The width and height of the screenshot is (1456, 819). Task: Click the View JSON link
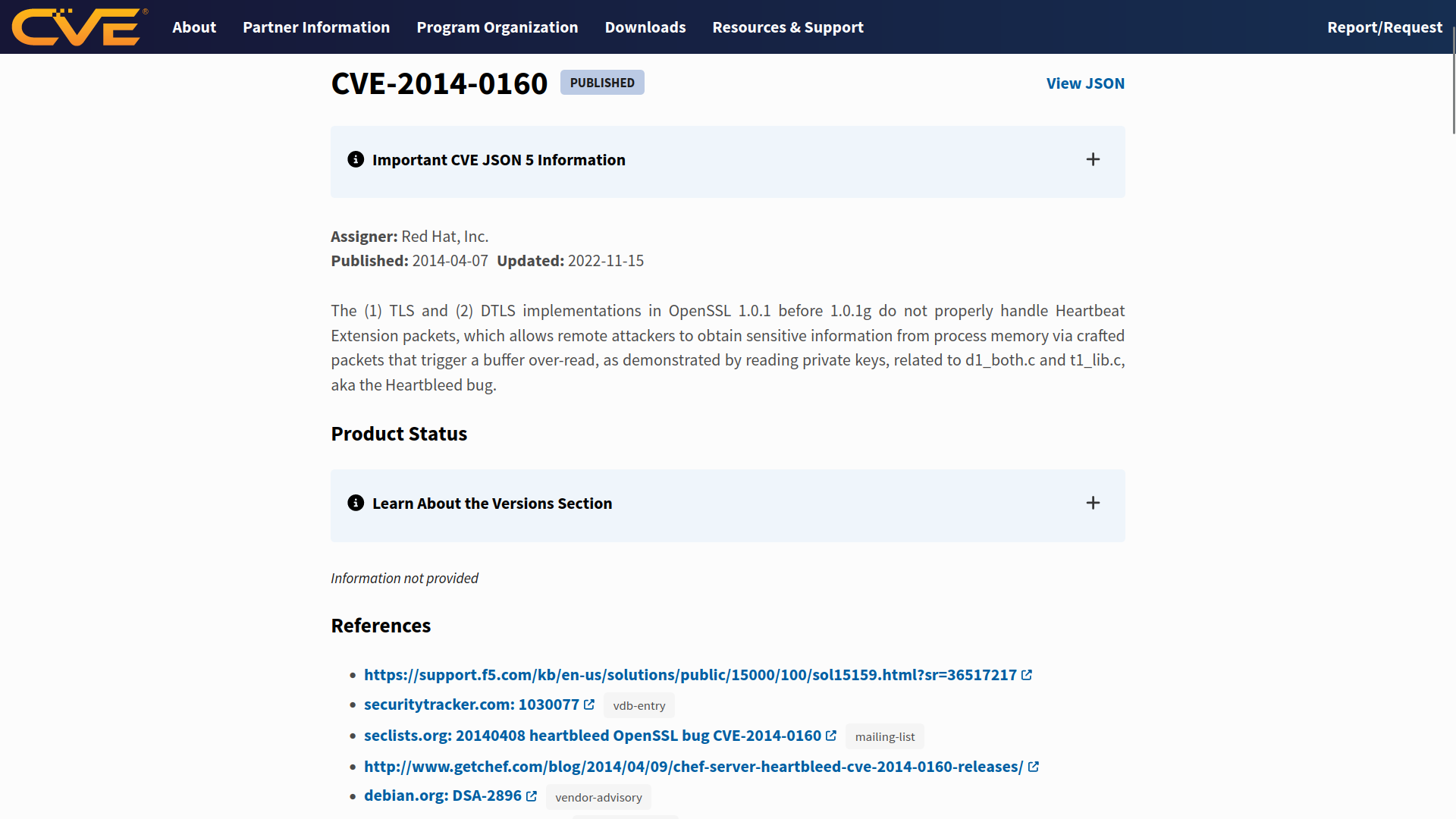pyautogui.click(x=1085, y=83)
